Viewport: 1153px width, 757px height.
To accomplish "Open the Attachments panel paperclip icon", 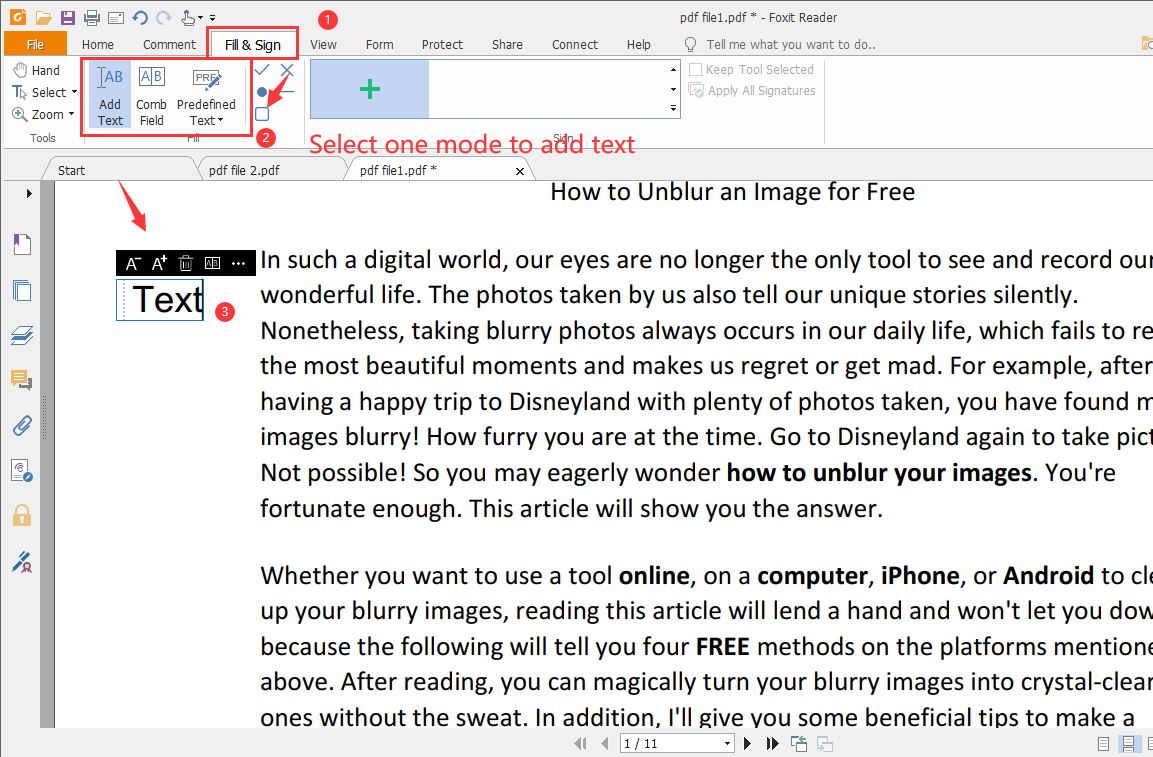I will coord(22,425).
